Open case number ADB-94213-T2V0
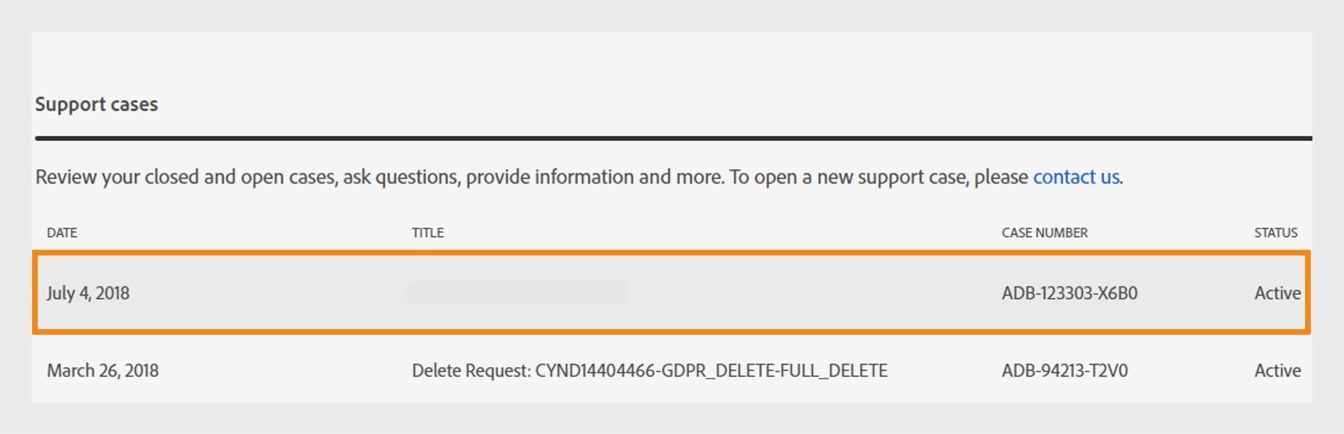Image resolution: width=1344 pixels, height=434 pixels. pos(1064,370)
